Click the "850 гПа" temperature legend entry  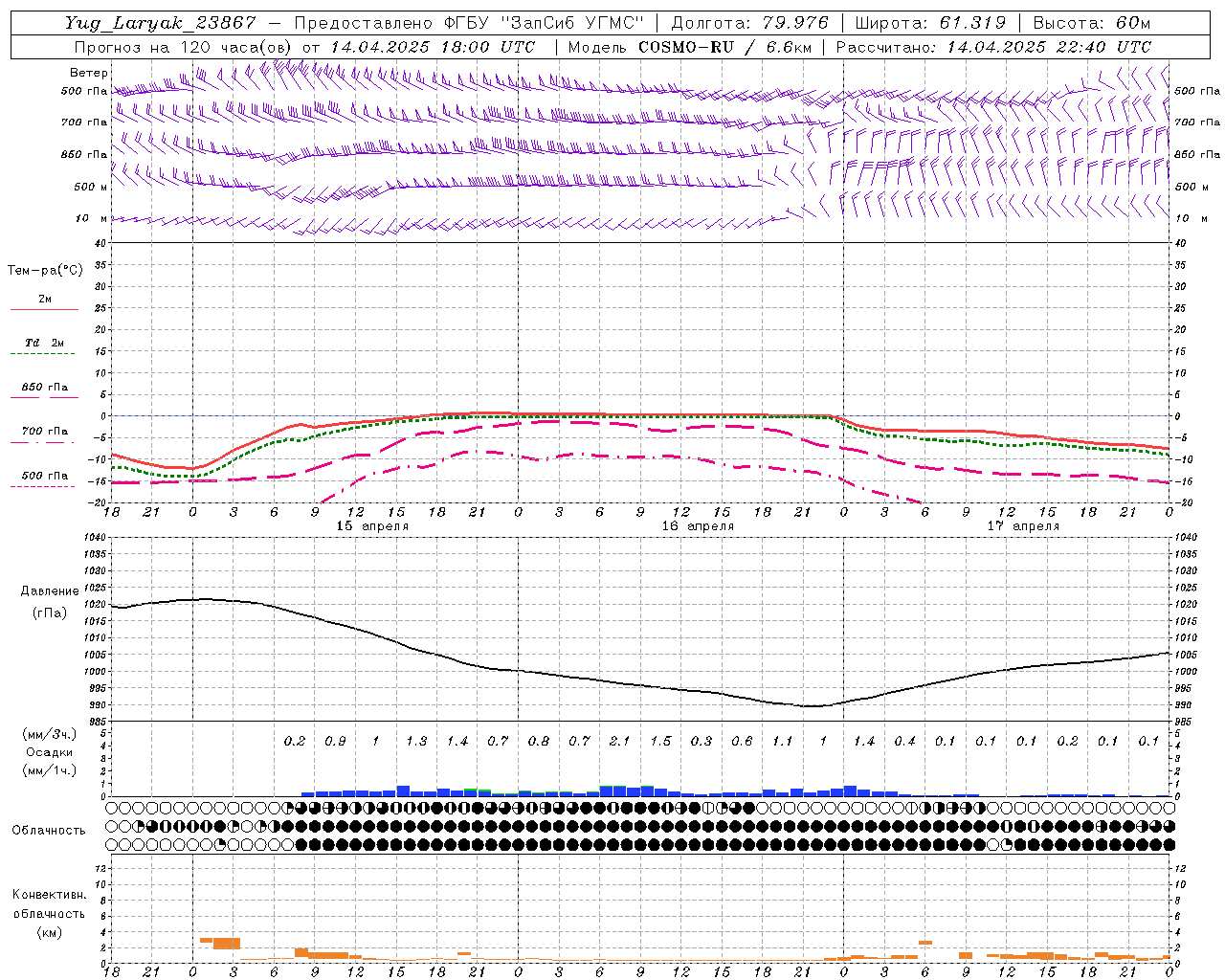(x=45, y=388)
